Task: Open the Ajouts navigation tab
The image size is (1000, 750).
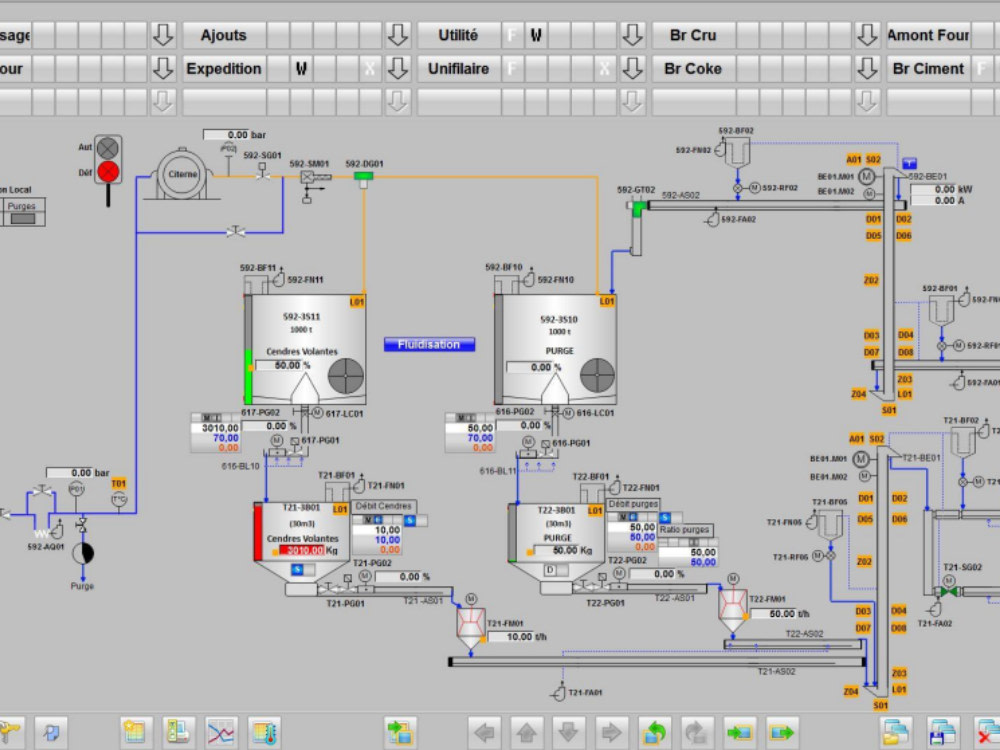Action: (224, 35)
